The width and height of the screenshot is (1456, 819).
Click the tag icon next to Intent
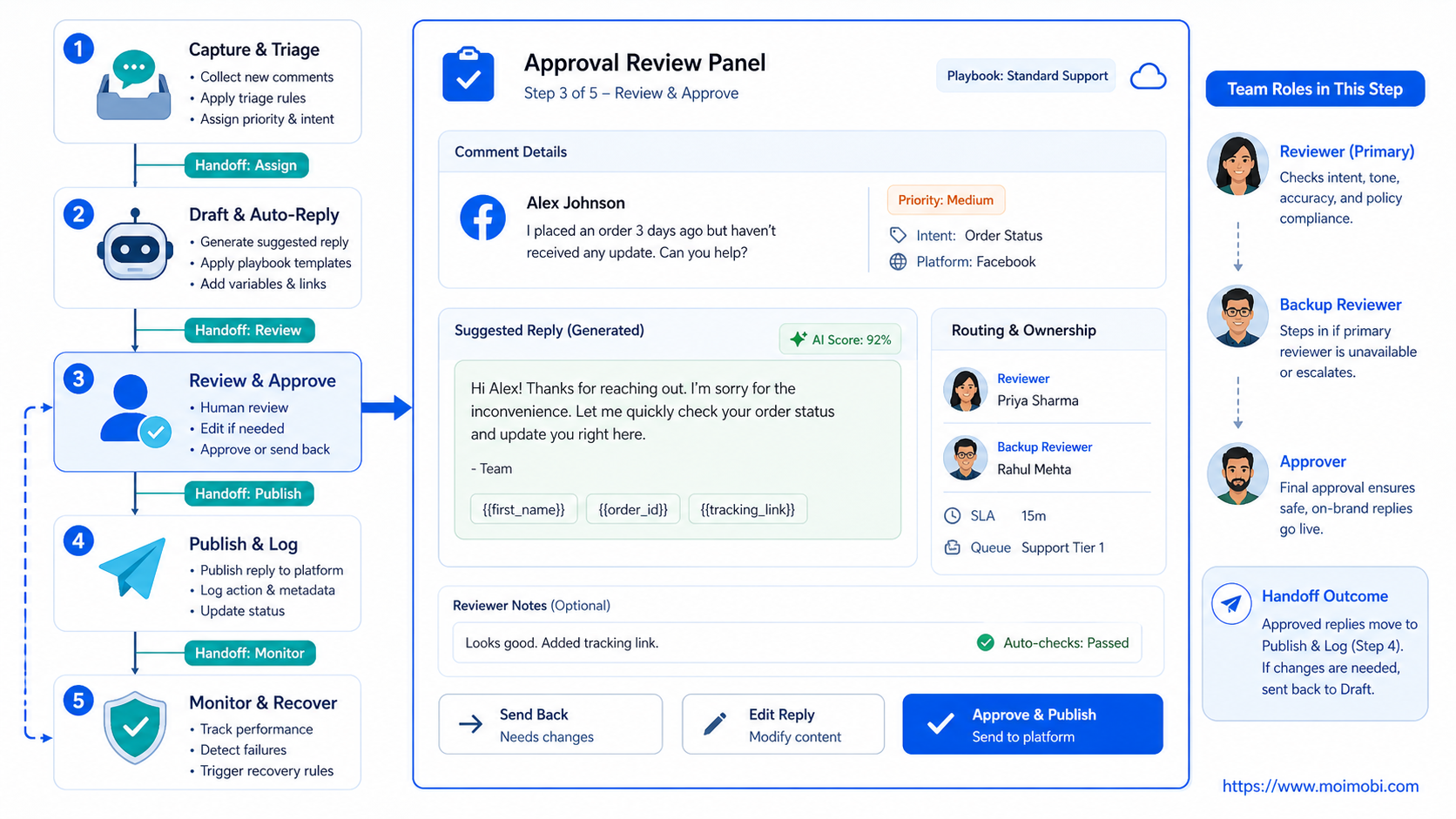[898, 235]
